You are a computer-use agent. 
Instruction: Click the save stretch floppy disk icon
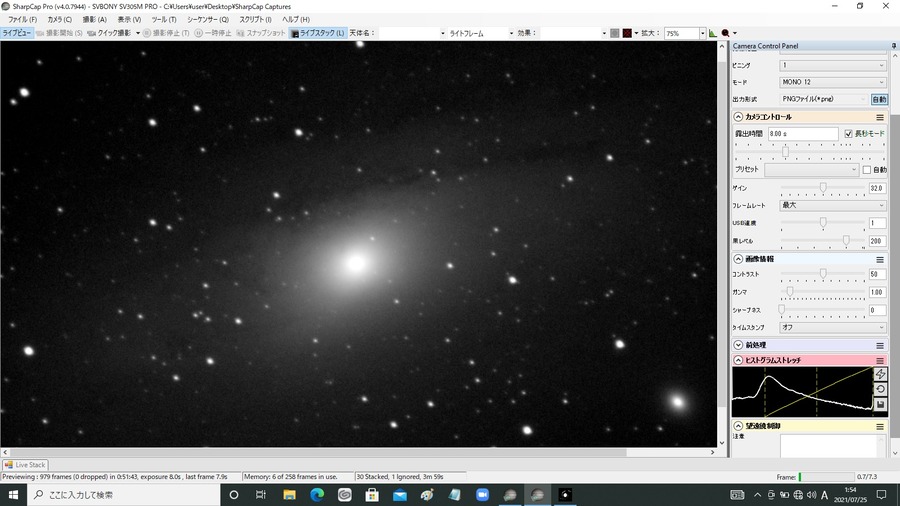880,404
